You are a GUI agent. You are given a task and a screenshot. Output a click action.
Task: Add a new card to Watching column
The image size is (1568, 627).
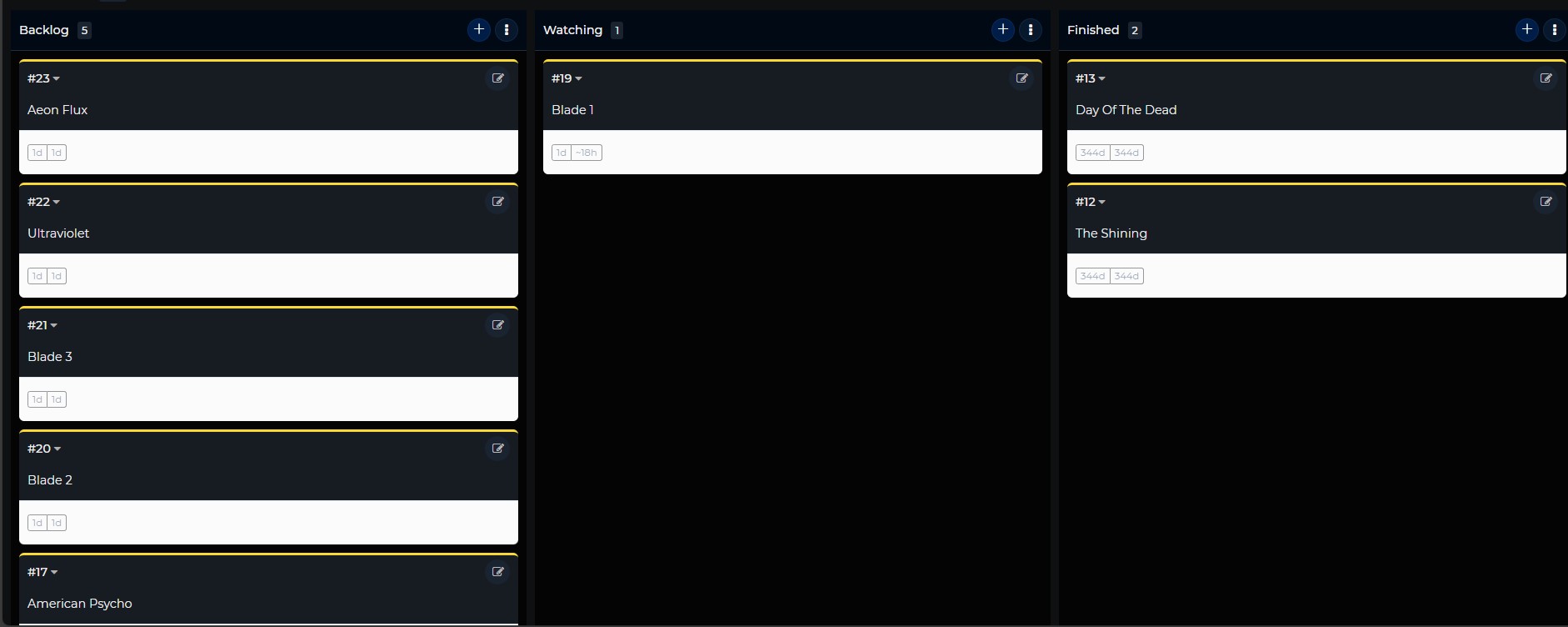(x=1002, y=30)
